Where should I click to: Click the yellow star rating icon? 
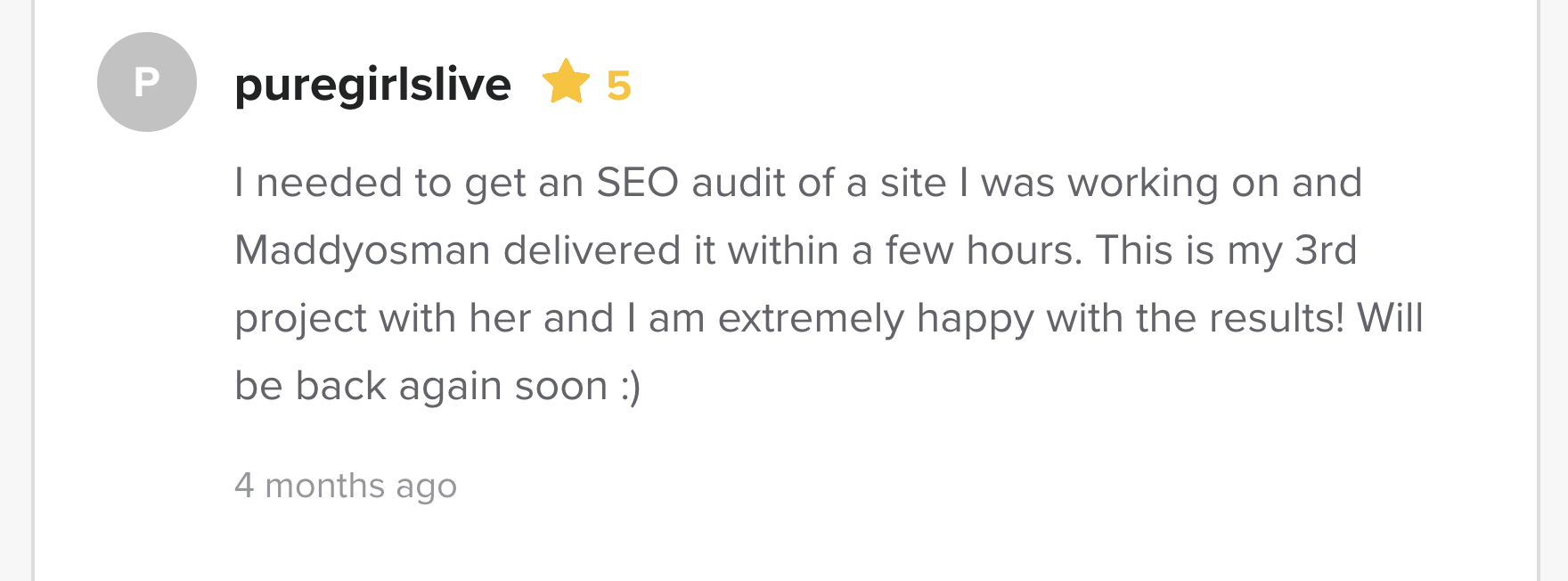coord(566,82)
